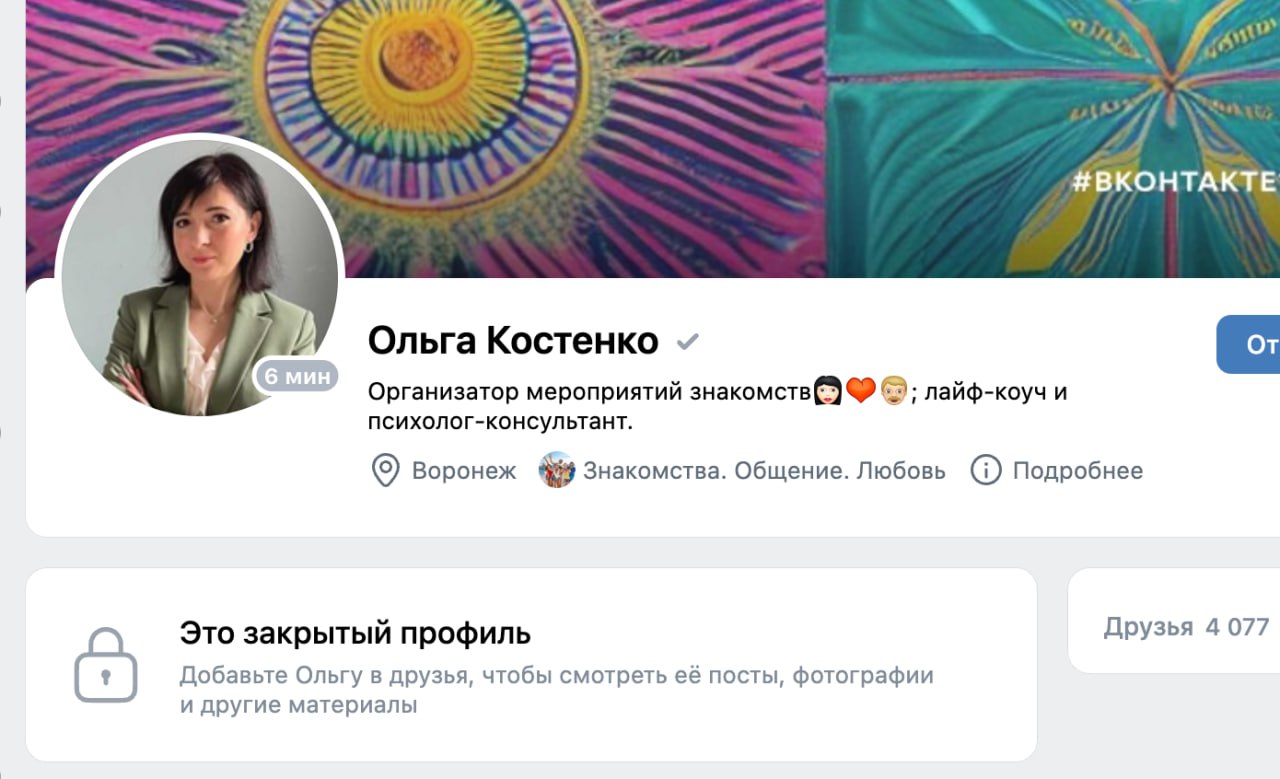Screen dimensions: 1280x779
Task: Open the Подробнее details link
Action: pos(1077,470)
